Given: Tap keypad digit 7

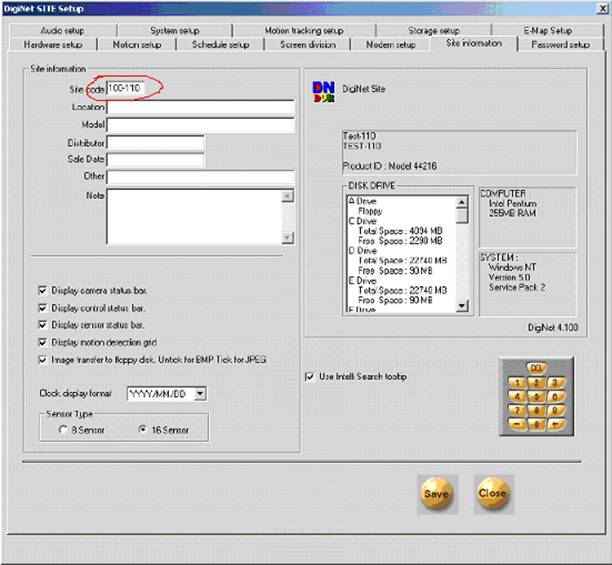Looking at the screenshot, I should [518, 410].
